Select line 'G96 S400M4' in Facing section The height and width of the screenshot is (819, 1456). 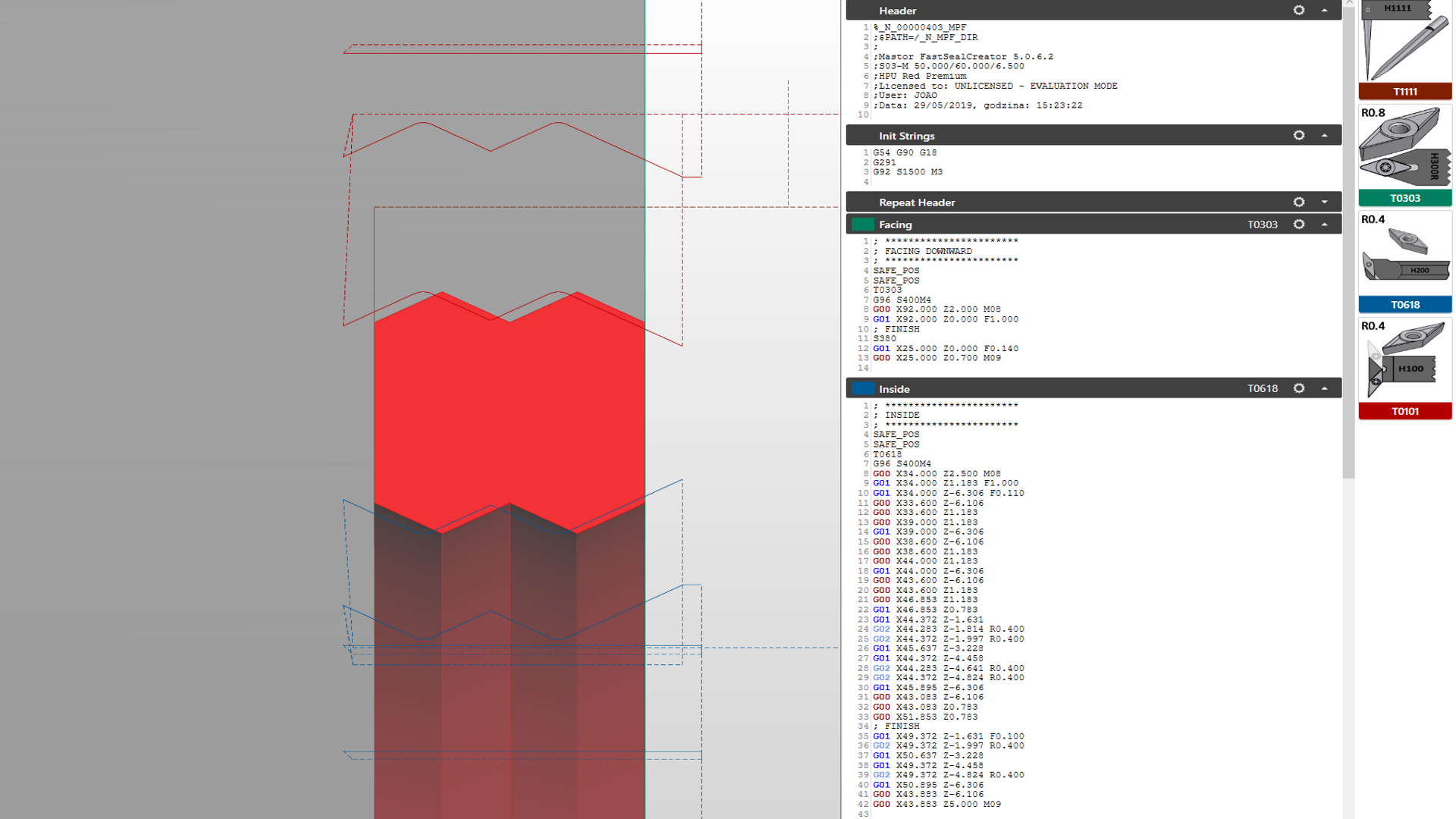pos(902,300)
